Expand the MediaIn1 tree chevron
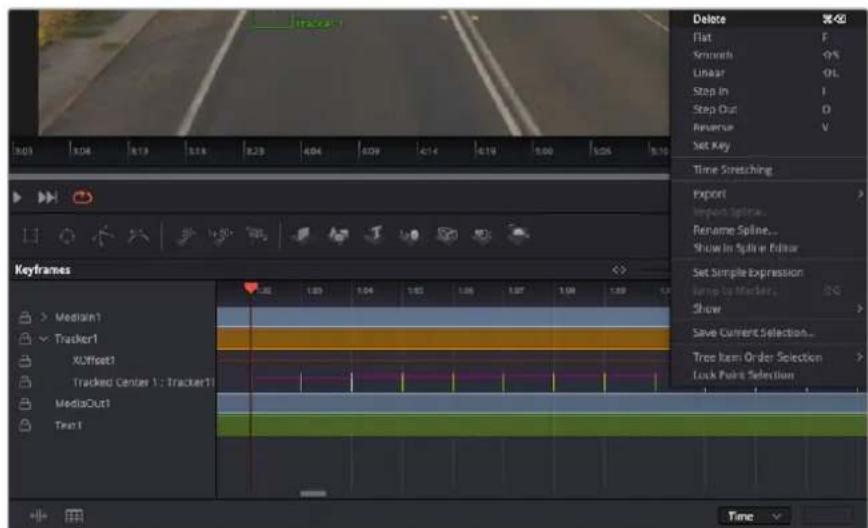This screenshot has height=528, width=868. (x=44, y=317)
